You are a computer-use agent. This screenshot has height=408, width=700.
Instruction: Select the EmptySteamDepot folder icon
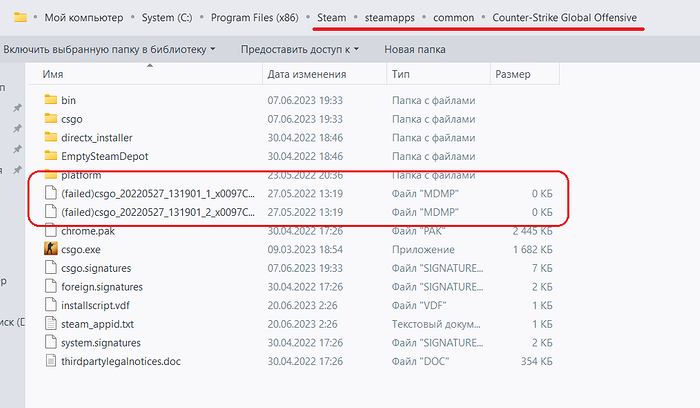51,156
